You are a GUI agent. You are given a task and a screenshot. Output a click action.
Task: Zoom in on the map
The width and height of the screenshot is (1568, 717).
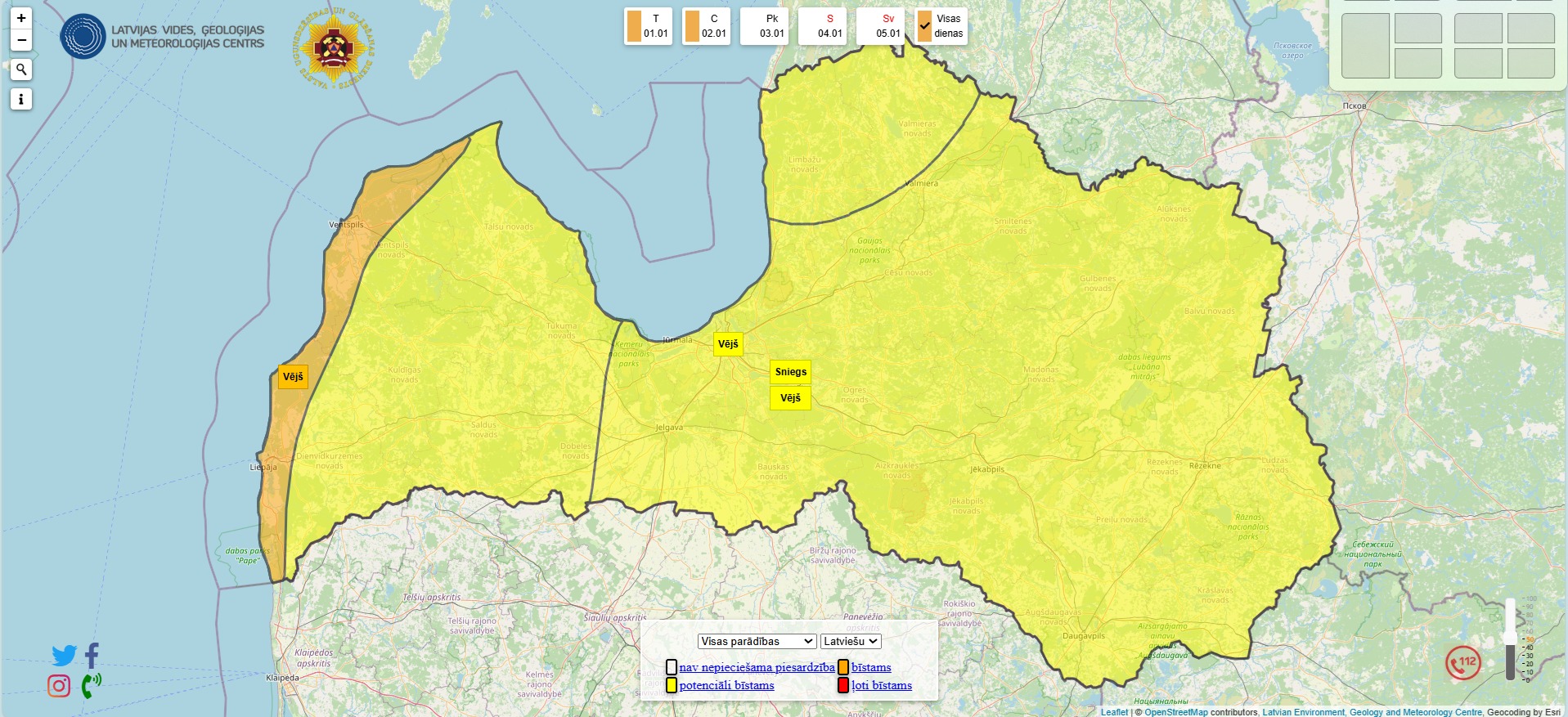21,18
